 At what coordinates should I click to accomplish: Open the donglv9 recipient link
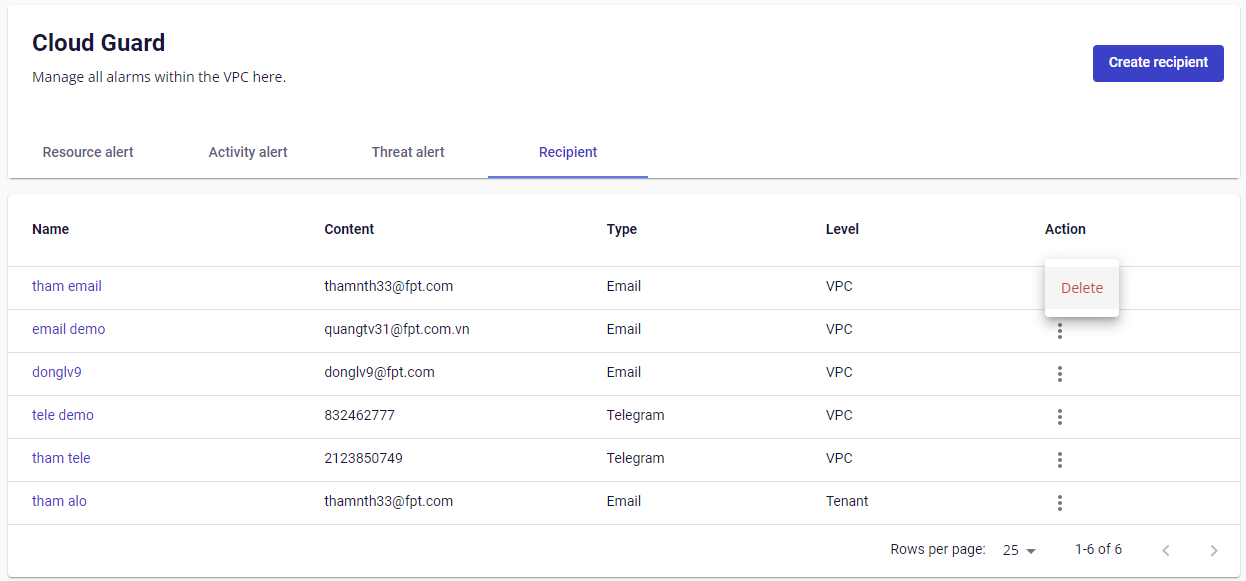pyautogui.click(x=57, y=372)
